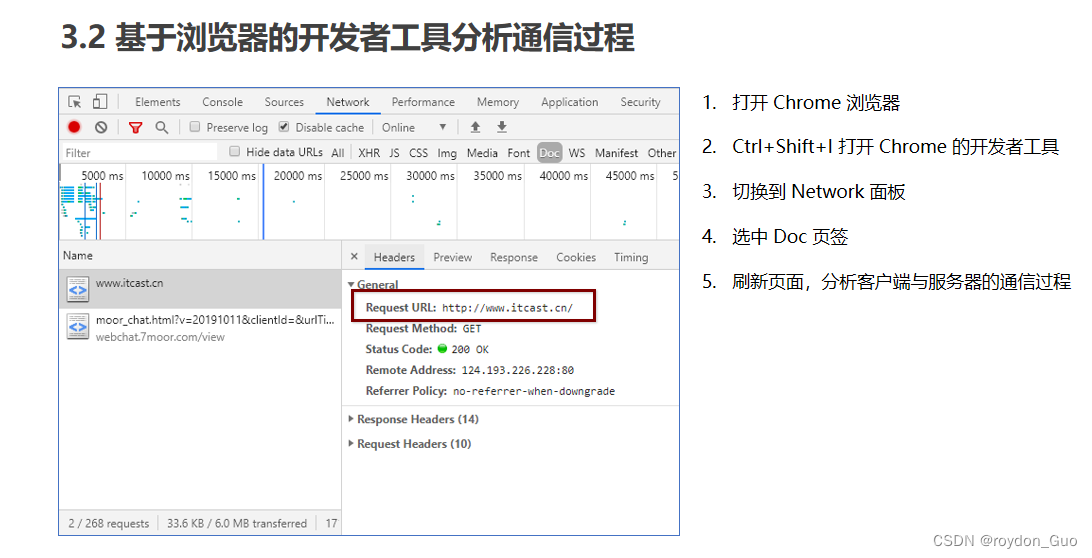The image size is (1092, 558).
Task: Enable the Preserve log checkbox
Action: tap(195, 127)
